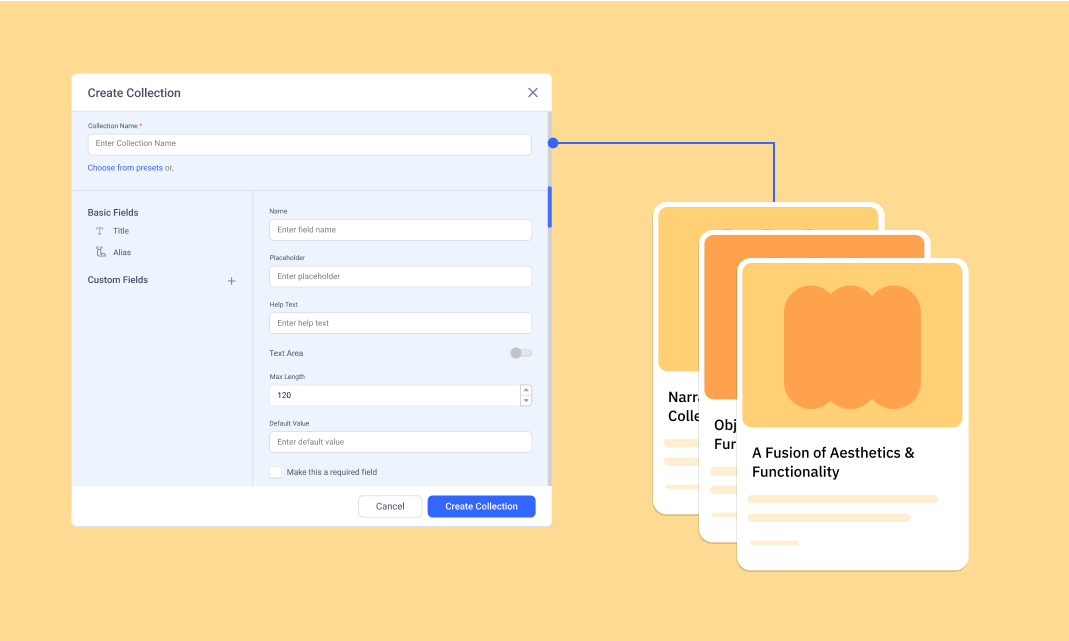Screen dimensions: 1069x641
Task: Click the Collection Name input field
Action: point(309,144)
